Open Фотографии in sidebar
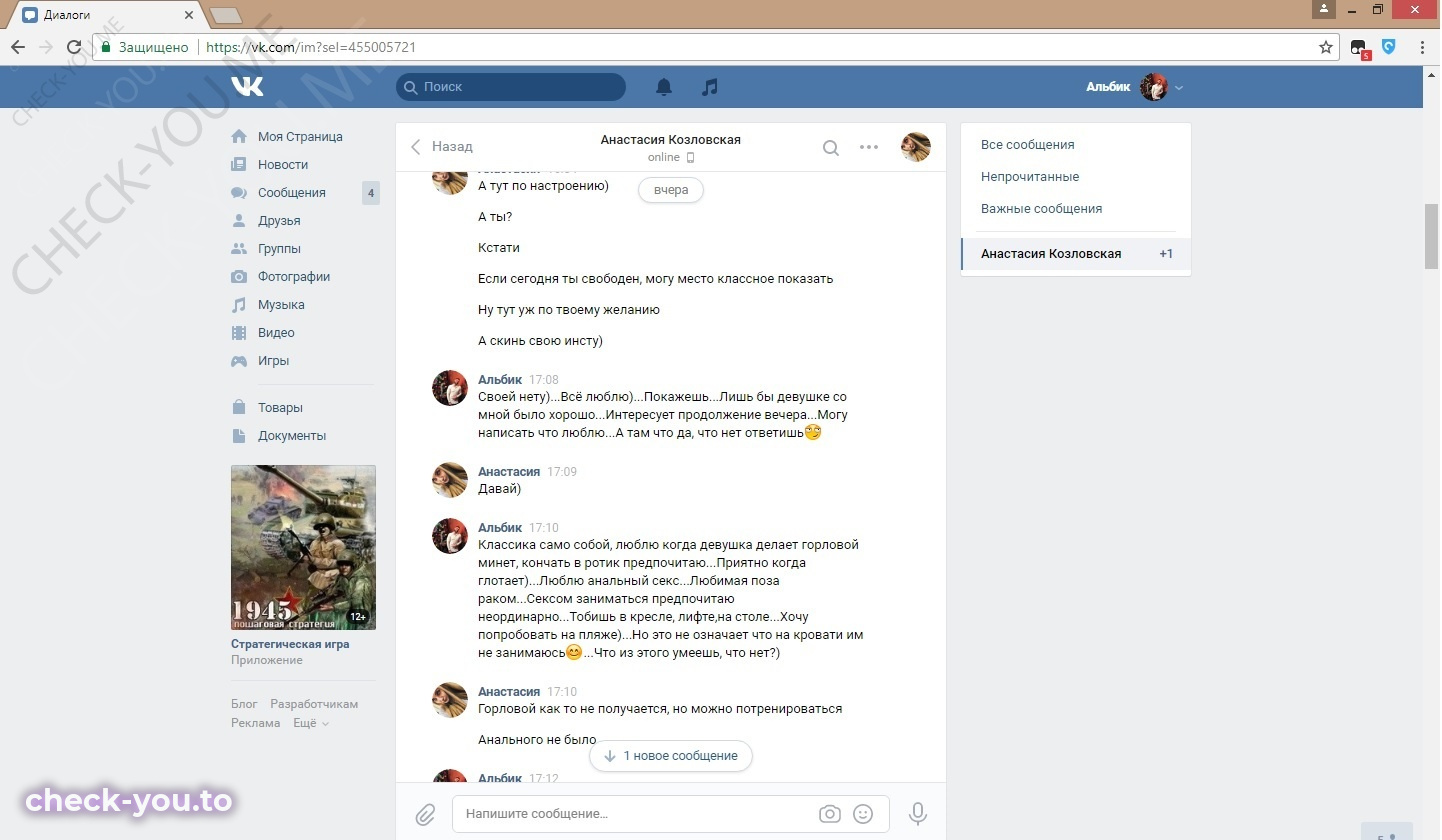This screenshot has height=840, width=1442. tap(294, 277)
